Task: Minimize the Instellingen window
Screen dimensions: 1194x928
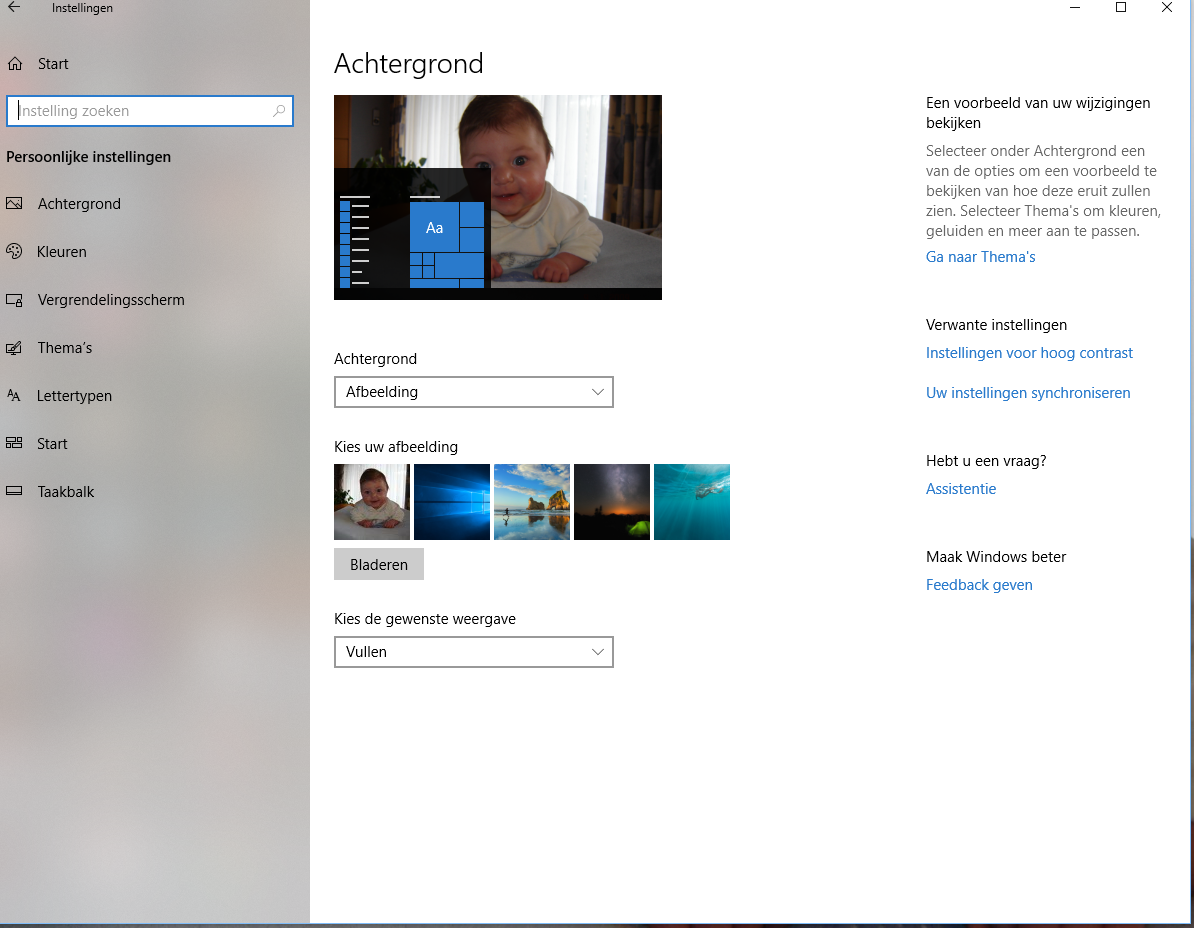Action: click(x=1075, y=8)
